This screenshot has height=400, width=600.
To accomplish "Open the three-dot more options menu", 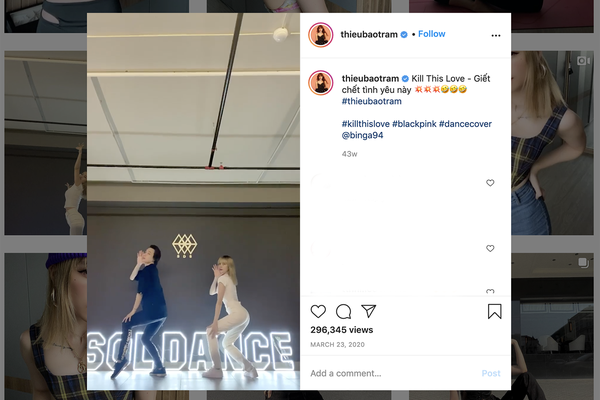I will [496, 35].
